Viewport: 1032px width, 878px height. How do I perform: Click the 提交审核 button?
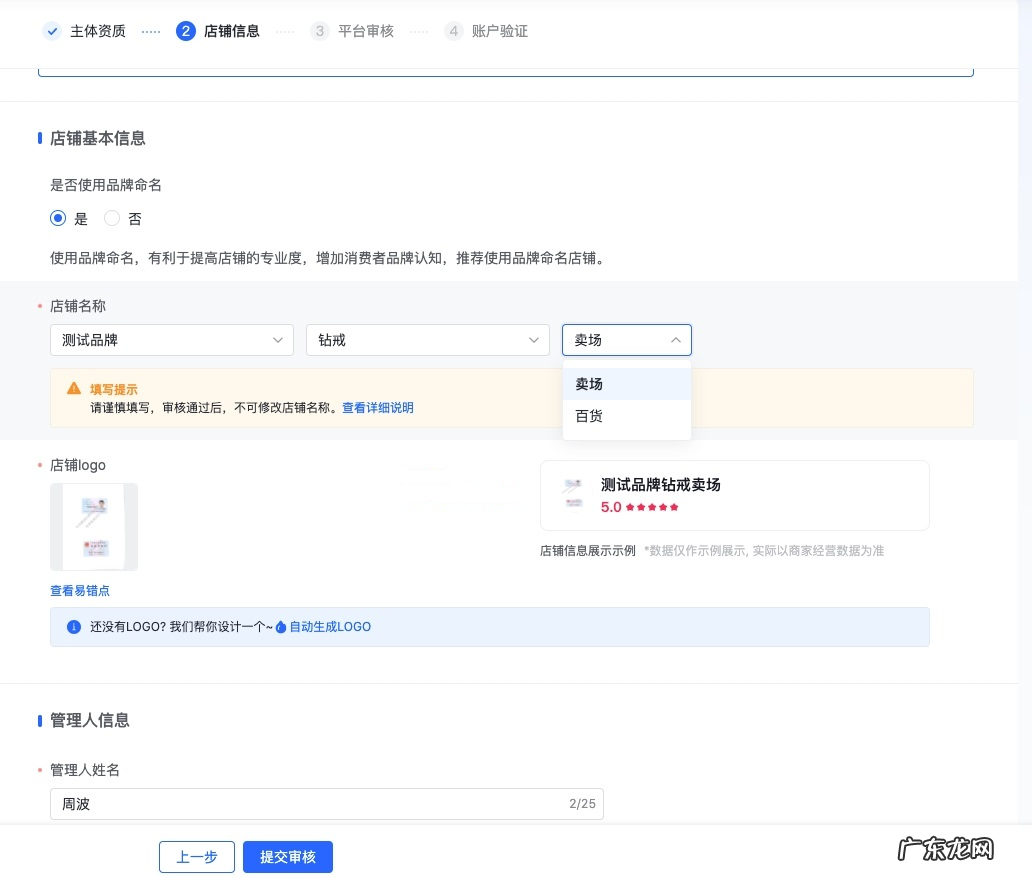[x=287, y=857]
